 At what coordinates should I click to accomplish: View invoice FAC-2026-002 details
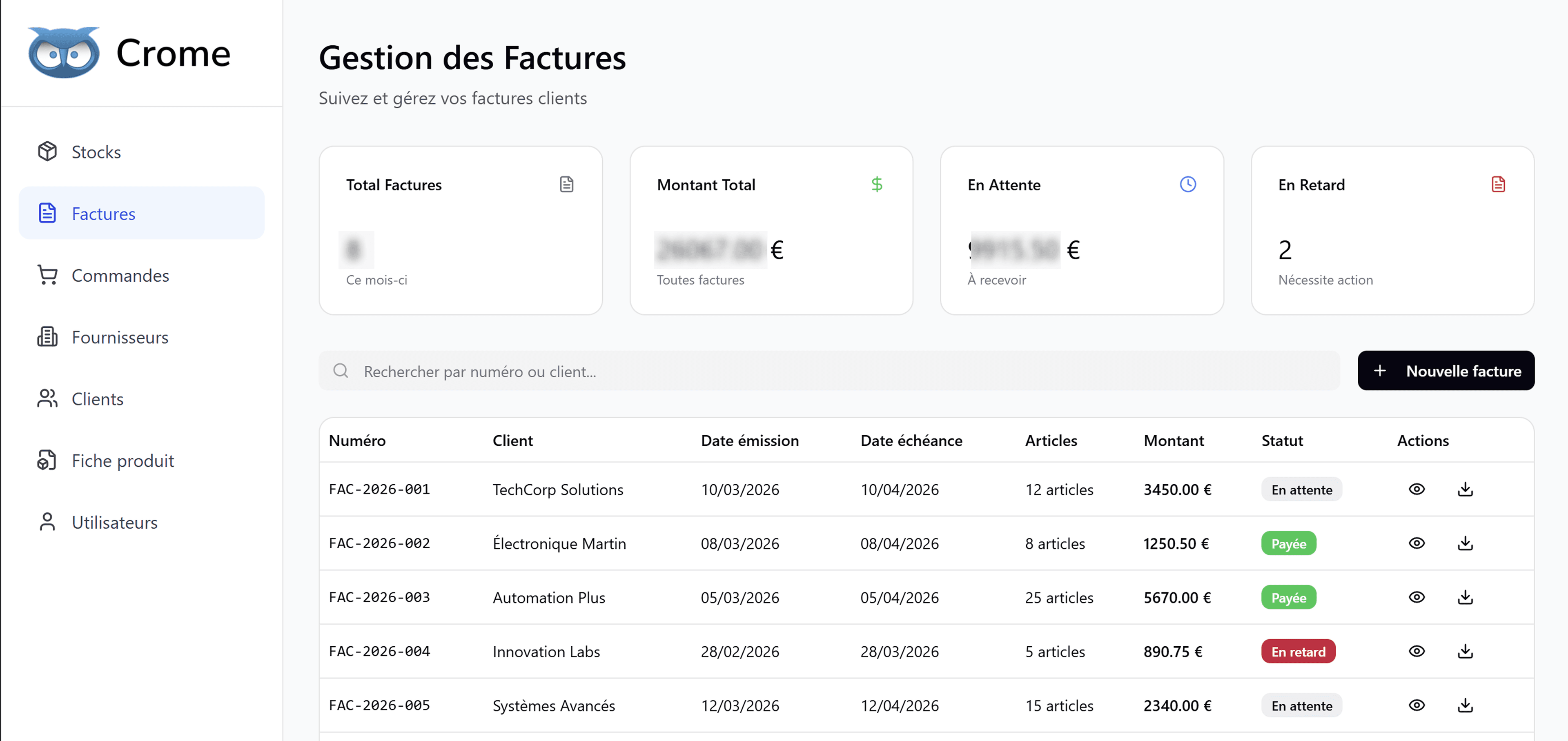point(1417,543)
